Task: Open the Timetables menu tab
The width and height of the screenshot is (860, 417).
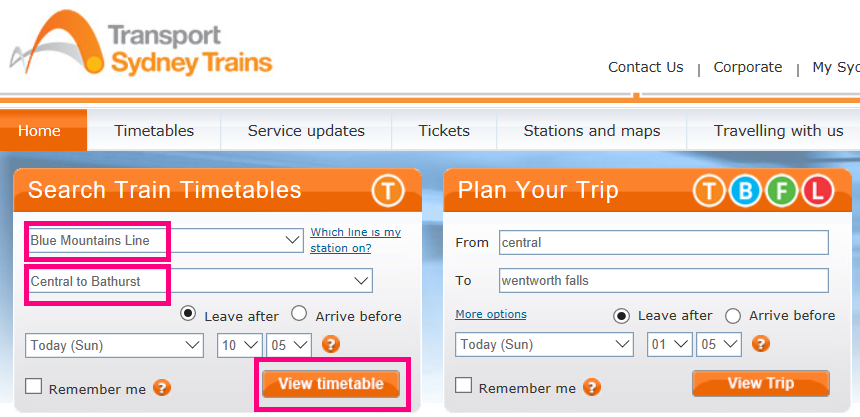Action: 154,131
